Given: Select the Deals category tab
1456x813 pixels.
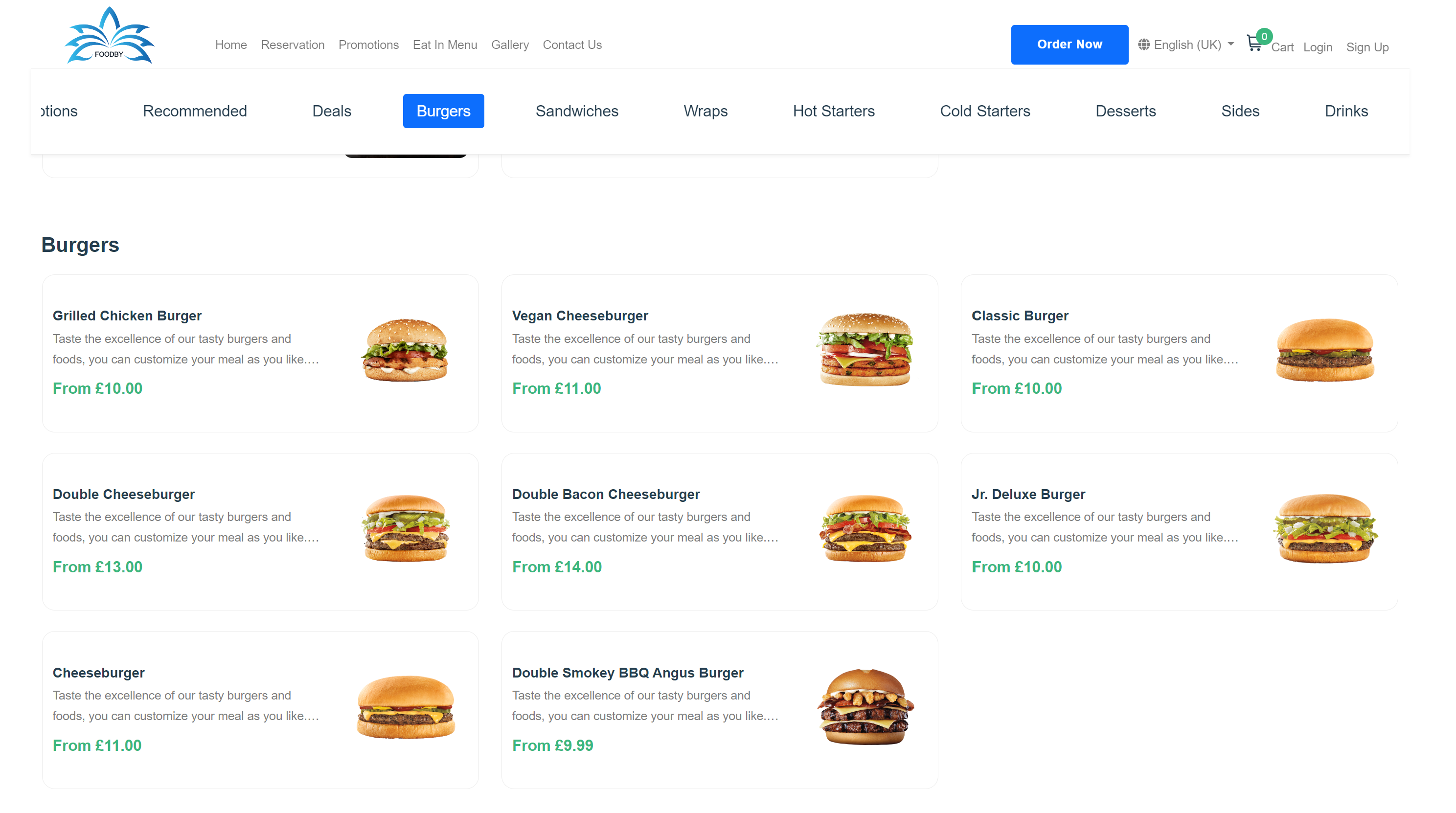Looking at the screenshot, I should pos(332,111).
